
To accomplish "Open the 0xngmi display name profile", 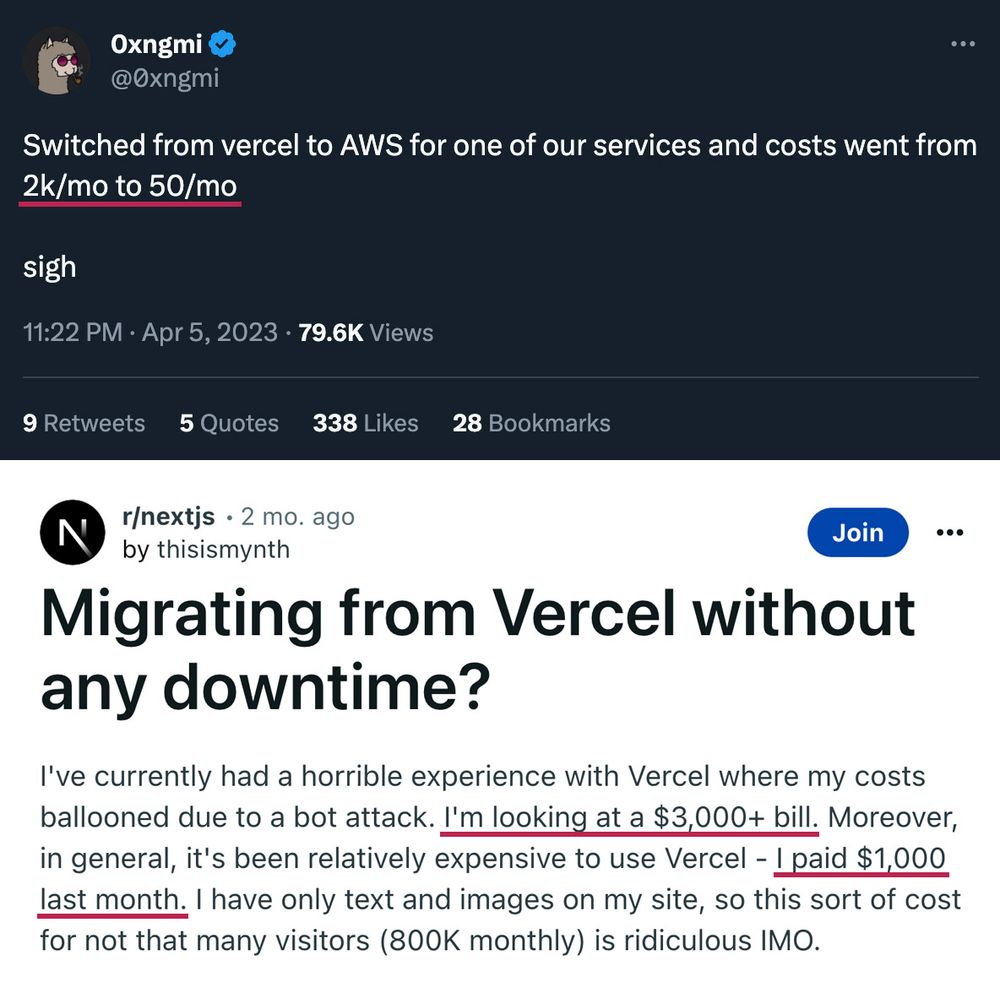I will click(156, 45).
